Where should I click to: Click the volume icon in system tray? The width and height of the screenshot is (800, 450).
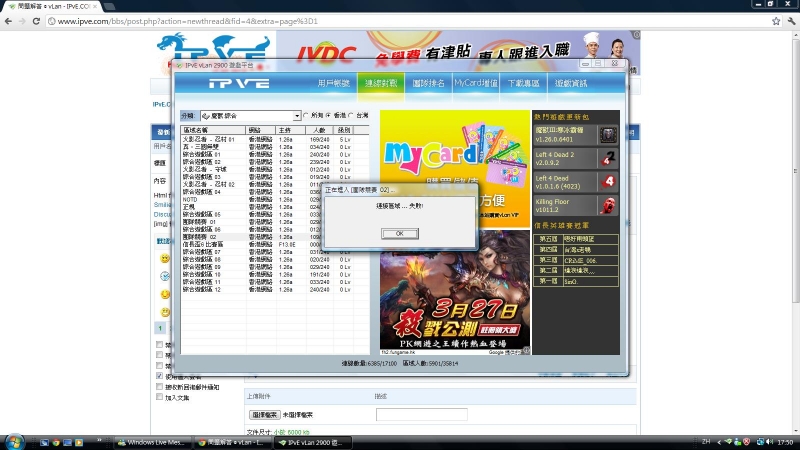point(769,442)
